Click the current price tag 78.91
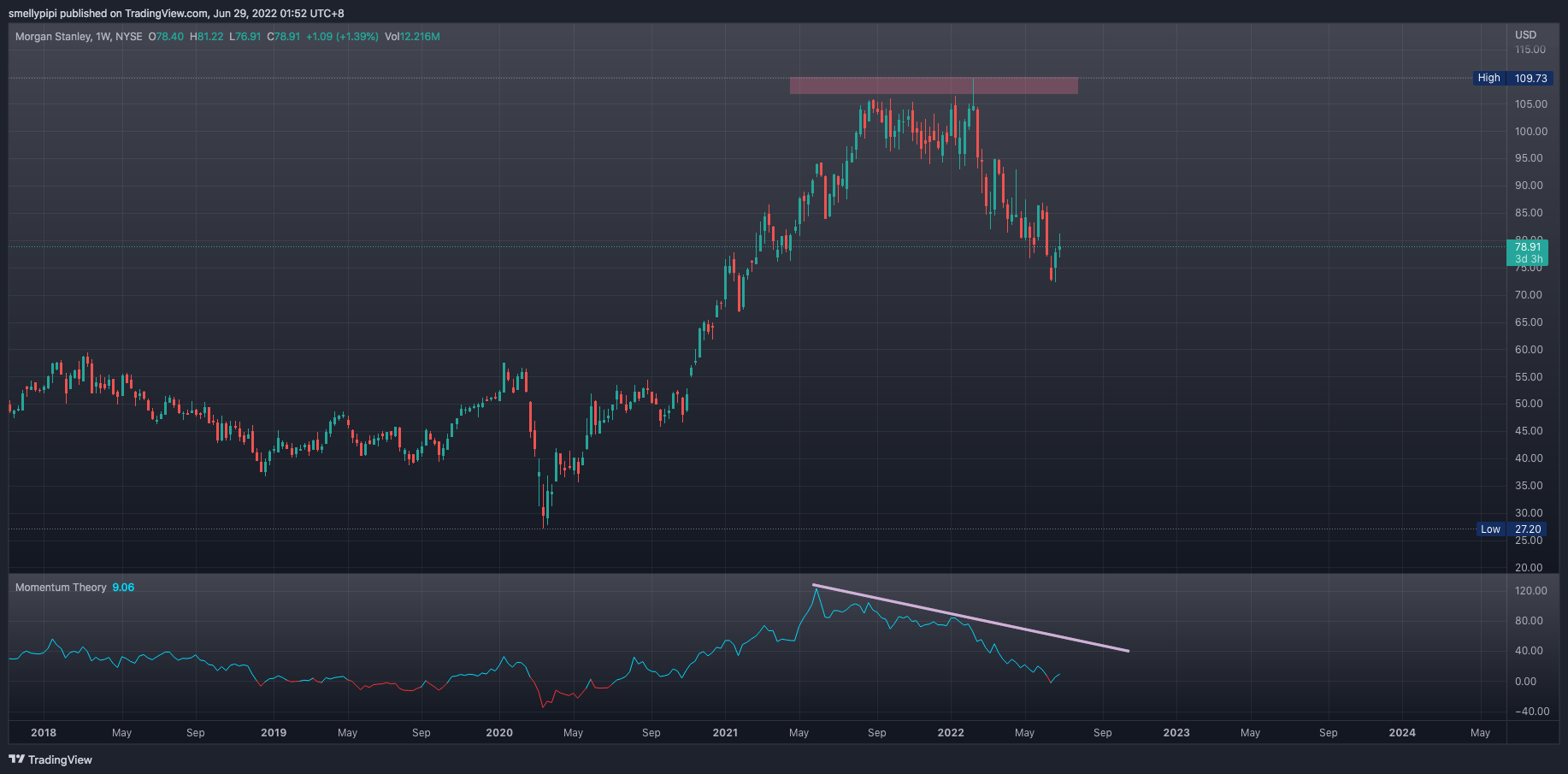Screen dimensions: 1568x774 1527,253
